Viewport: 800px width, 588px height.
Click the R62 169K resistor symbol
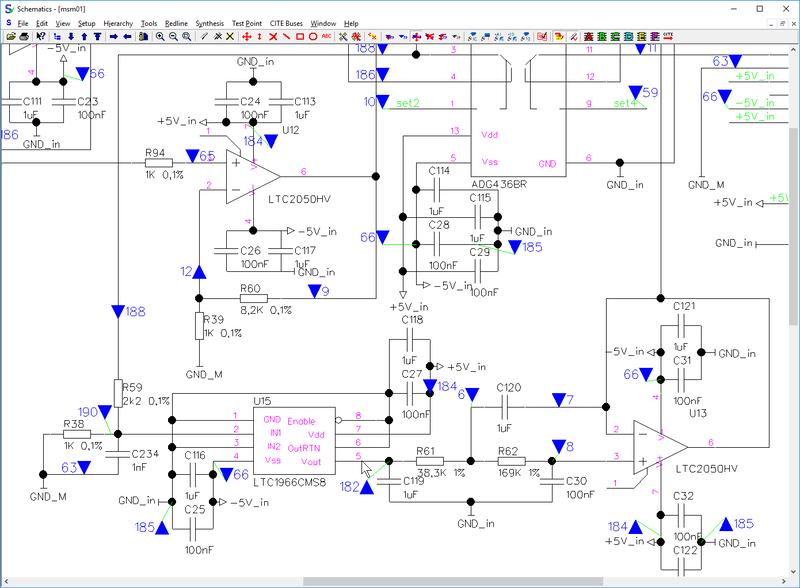coord(511,461)
